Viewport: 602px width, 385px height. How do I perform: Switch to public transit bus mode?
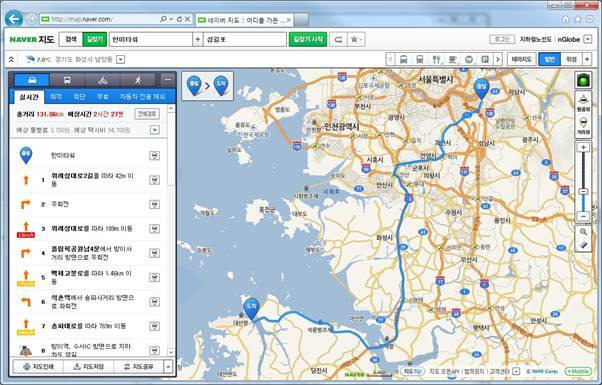click(x=67, y=80)
